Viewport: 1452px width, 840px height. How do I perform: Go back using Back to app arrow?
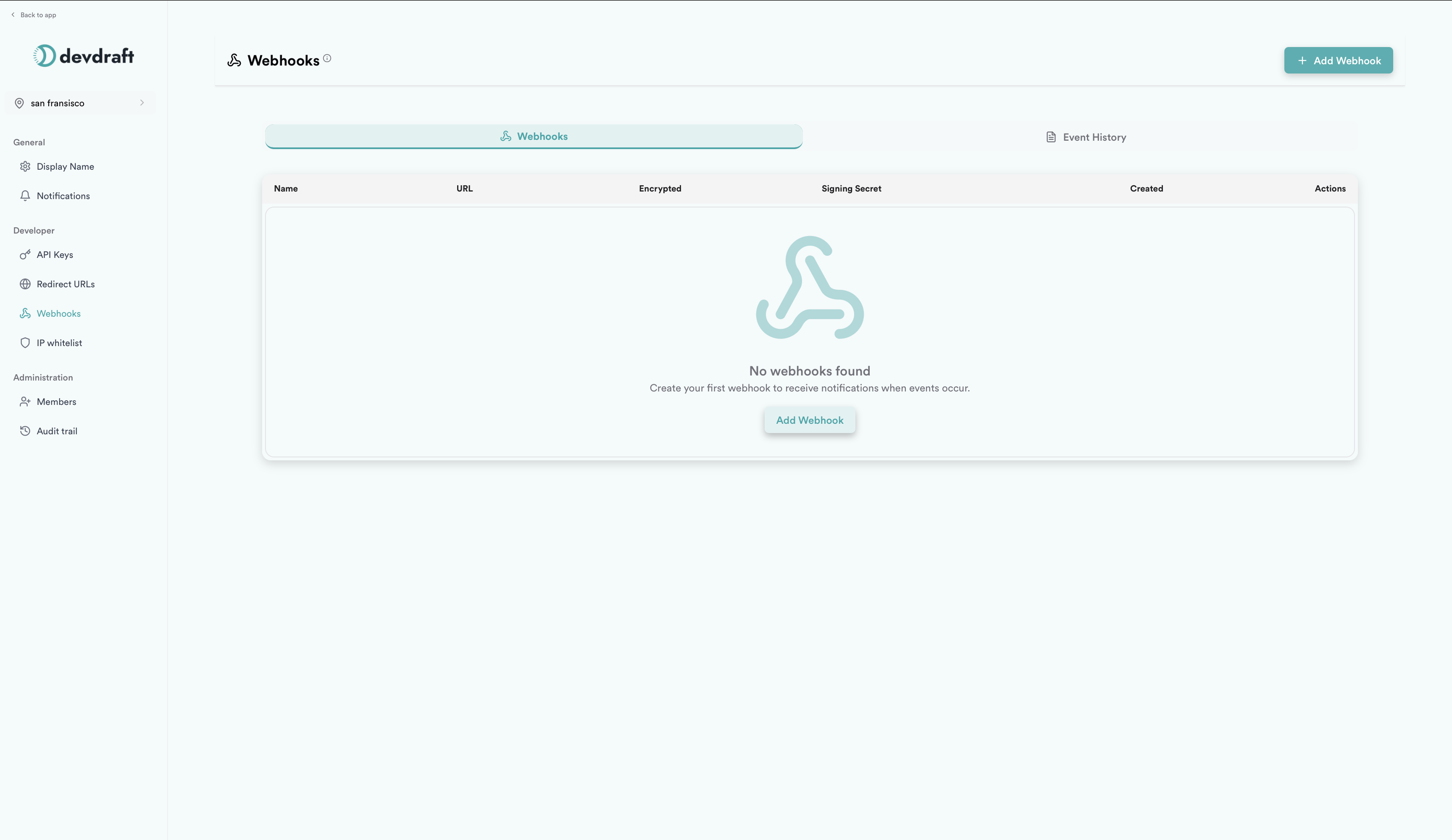click(x=13, y=15)
